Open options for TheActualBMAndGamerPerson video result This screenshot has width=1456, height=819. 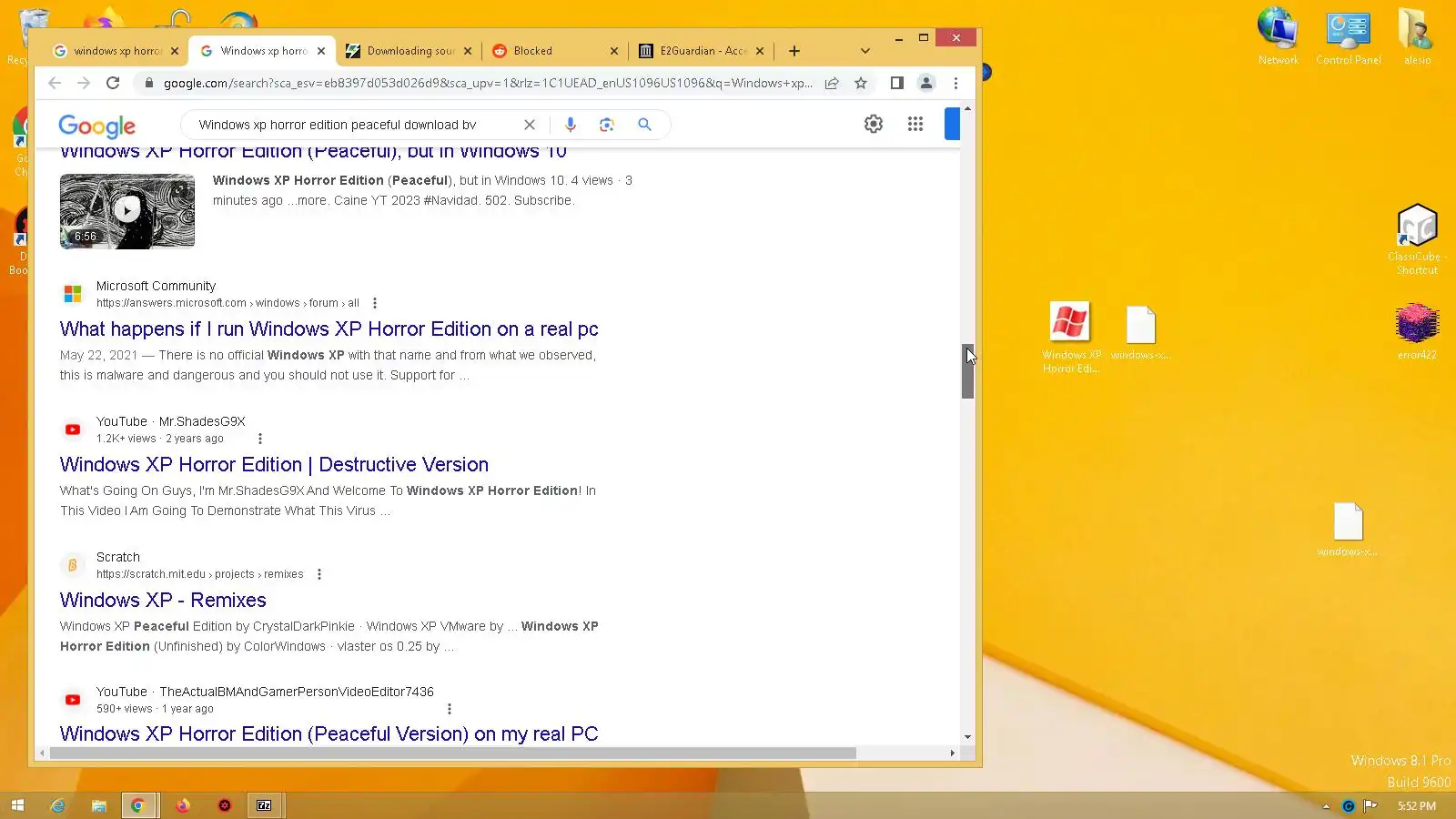coord(450,709)
